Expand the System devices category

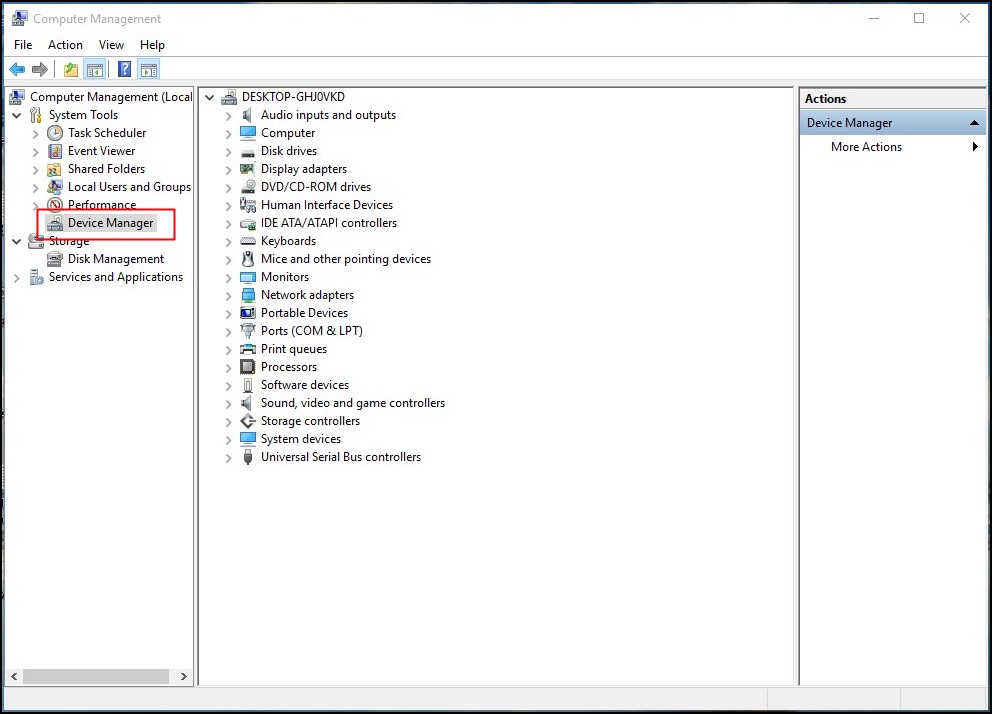(x=228, y=440)
